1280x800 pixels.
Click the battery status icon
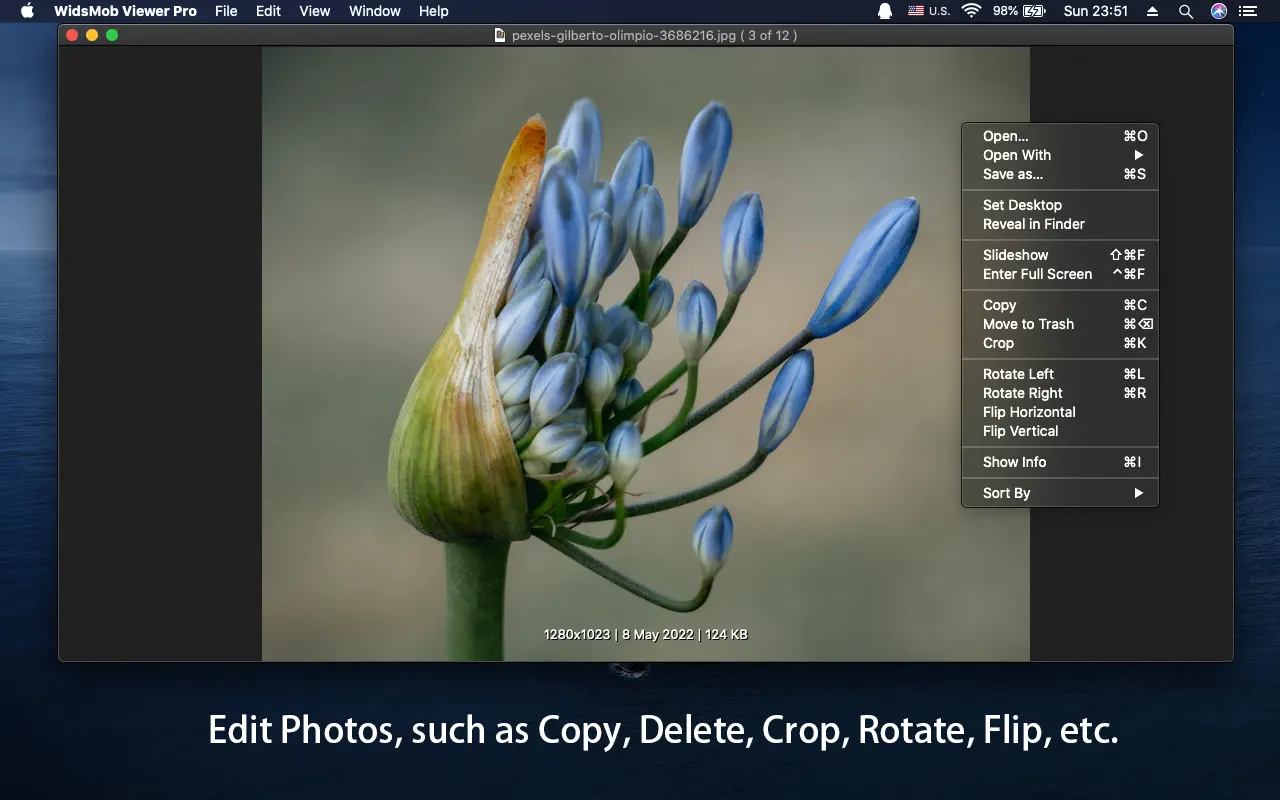click(1034, 11)
